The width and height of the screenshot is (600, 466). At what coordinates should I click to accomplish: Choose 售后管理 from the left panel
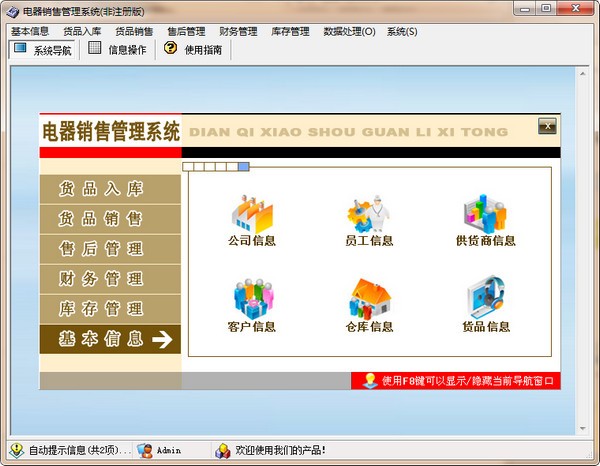pyautogui.click(x=101, y=249)
